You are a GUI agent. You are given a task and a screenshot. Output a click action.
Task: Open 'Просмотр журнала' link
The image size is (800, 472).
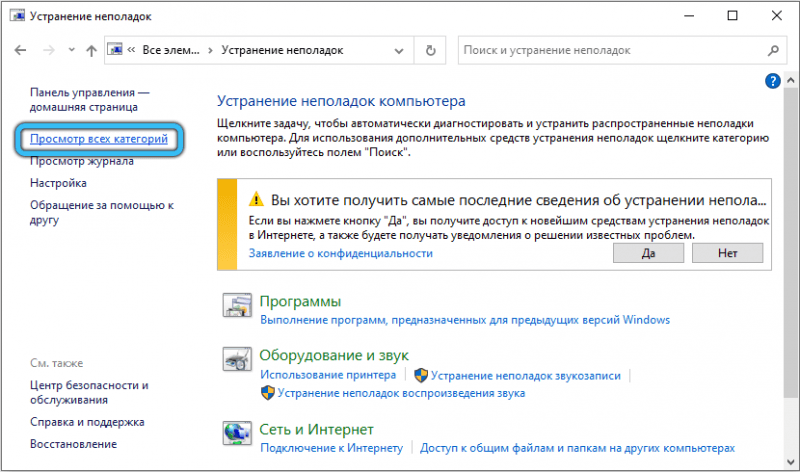[x=82, y=161]
